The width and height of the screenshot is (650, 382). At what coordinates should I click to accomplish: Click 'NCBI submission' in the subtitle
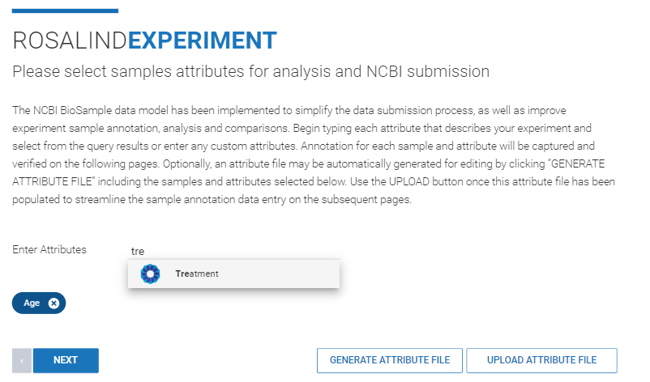428,72
